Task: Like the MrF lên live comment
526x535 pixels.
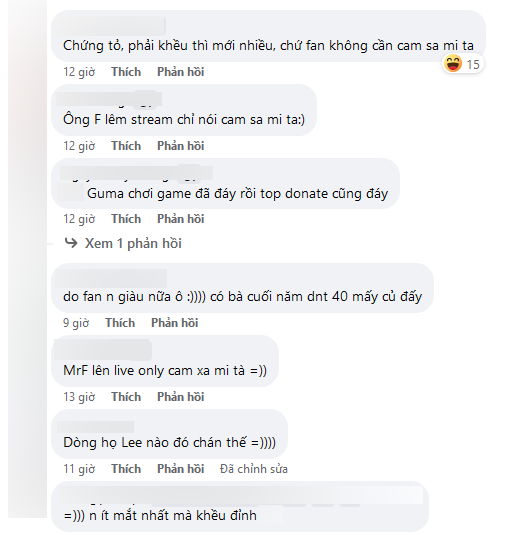Action: [126, 397]
